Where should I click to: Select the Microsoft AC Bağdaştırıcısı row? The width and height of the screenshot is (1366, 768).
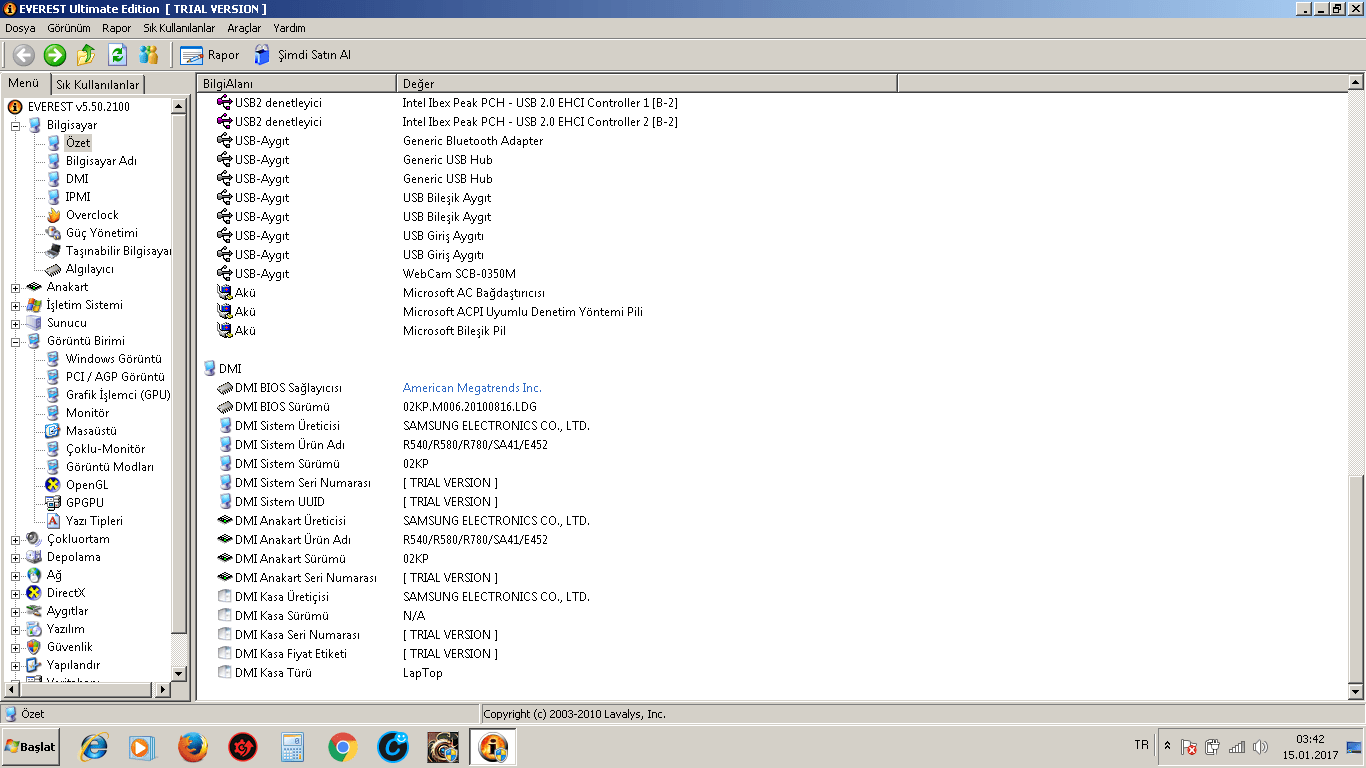pos(771,293)
